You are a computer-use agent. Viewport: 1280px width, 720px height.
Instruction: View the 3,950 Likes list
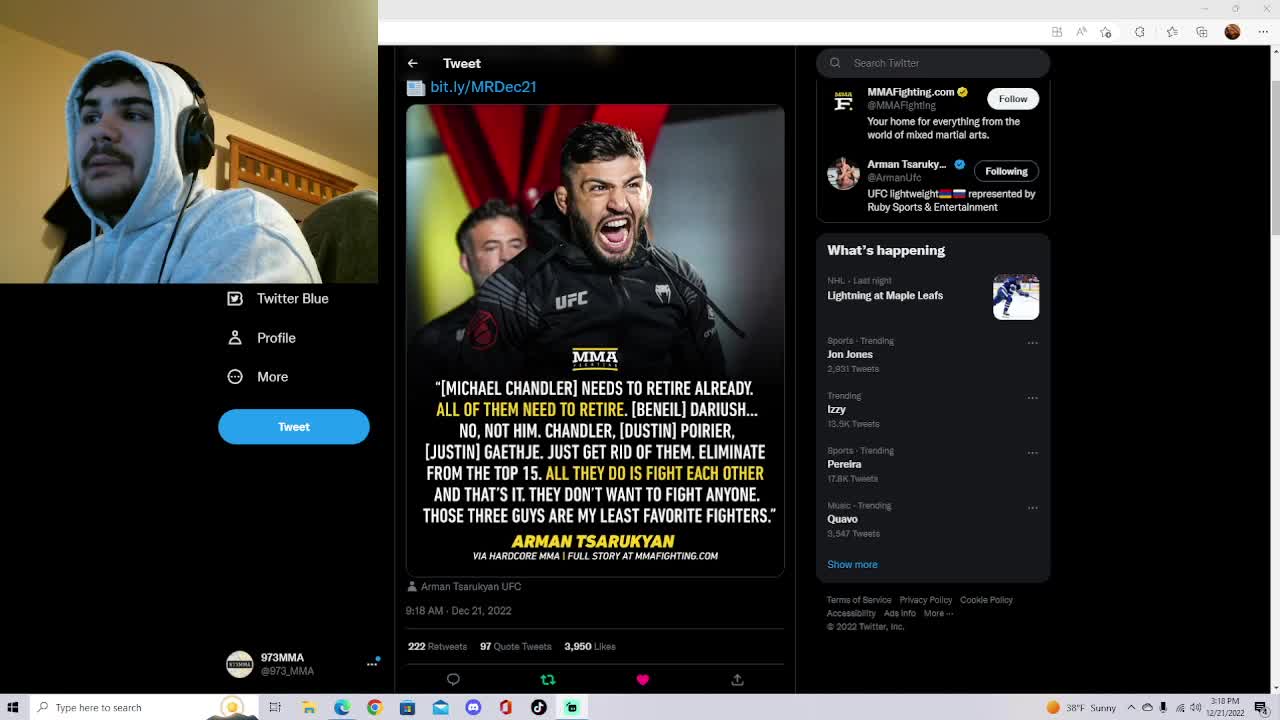click(589, 647)
